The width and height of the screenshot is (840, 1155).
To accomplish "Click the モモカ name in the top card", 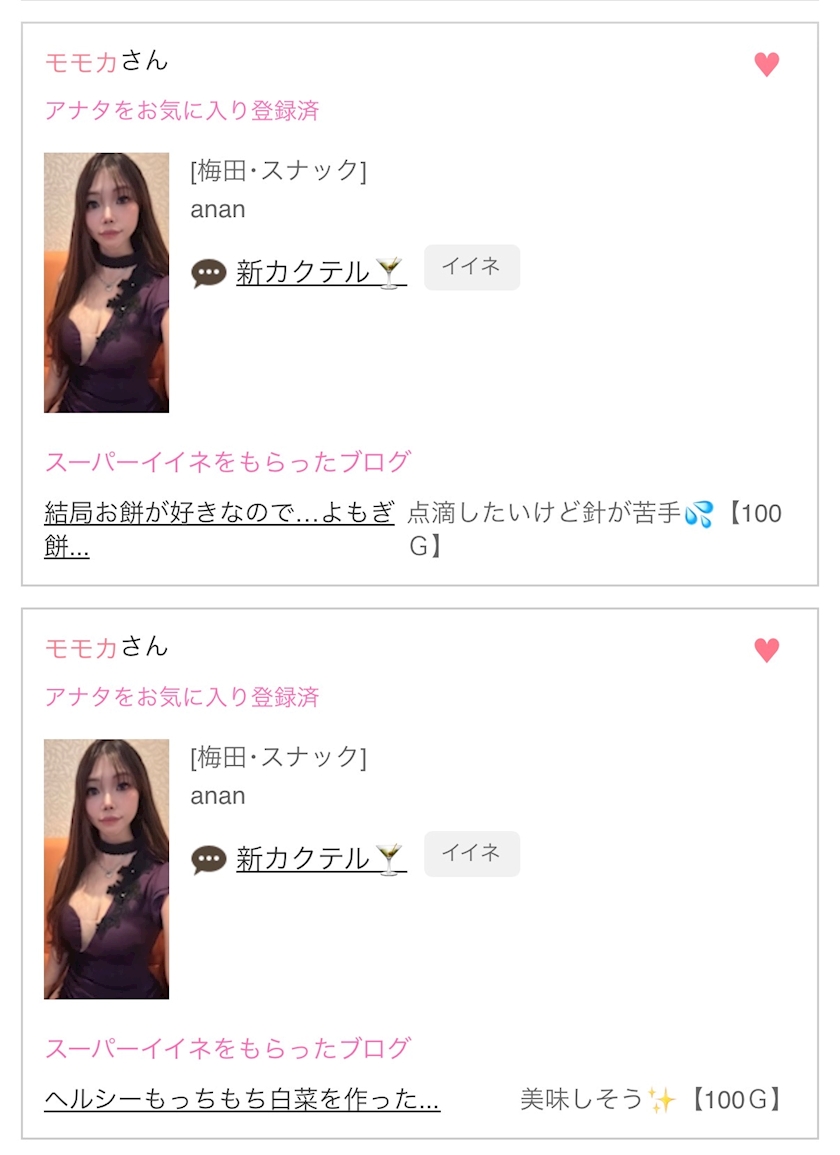I will pyautogui.click(x=82, y=62).
